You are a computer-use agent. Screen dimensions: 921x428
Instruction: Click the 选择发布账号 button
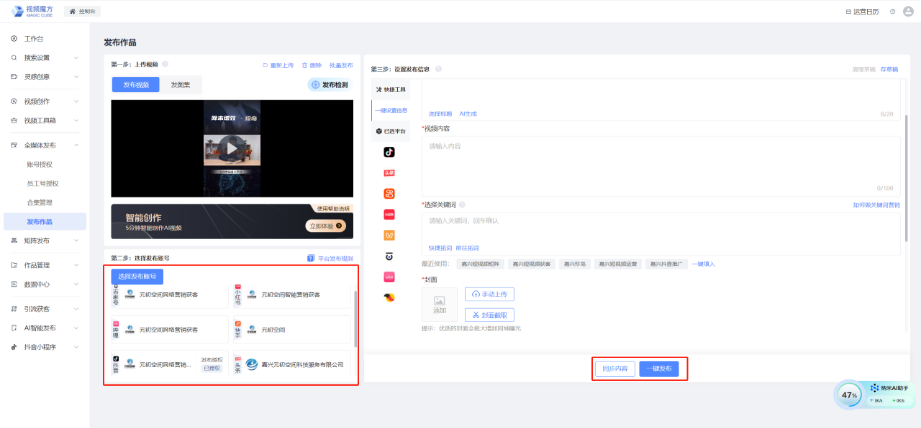[137, 277]
